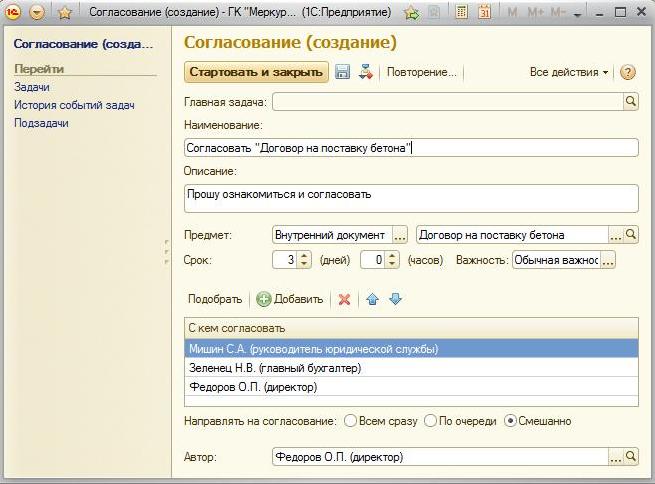
Task: Open author search magnifier icon
Action: pyautogui.click(x=631, y=456)
